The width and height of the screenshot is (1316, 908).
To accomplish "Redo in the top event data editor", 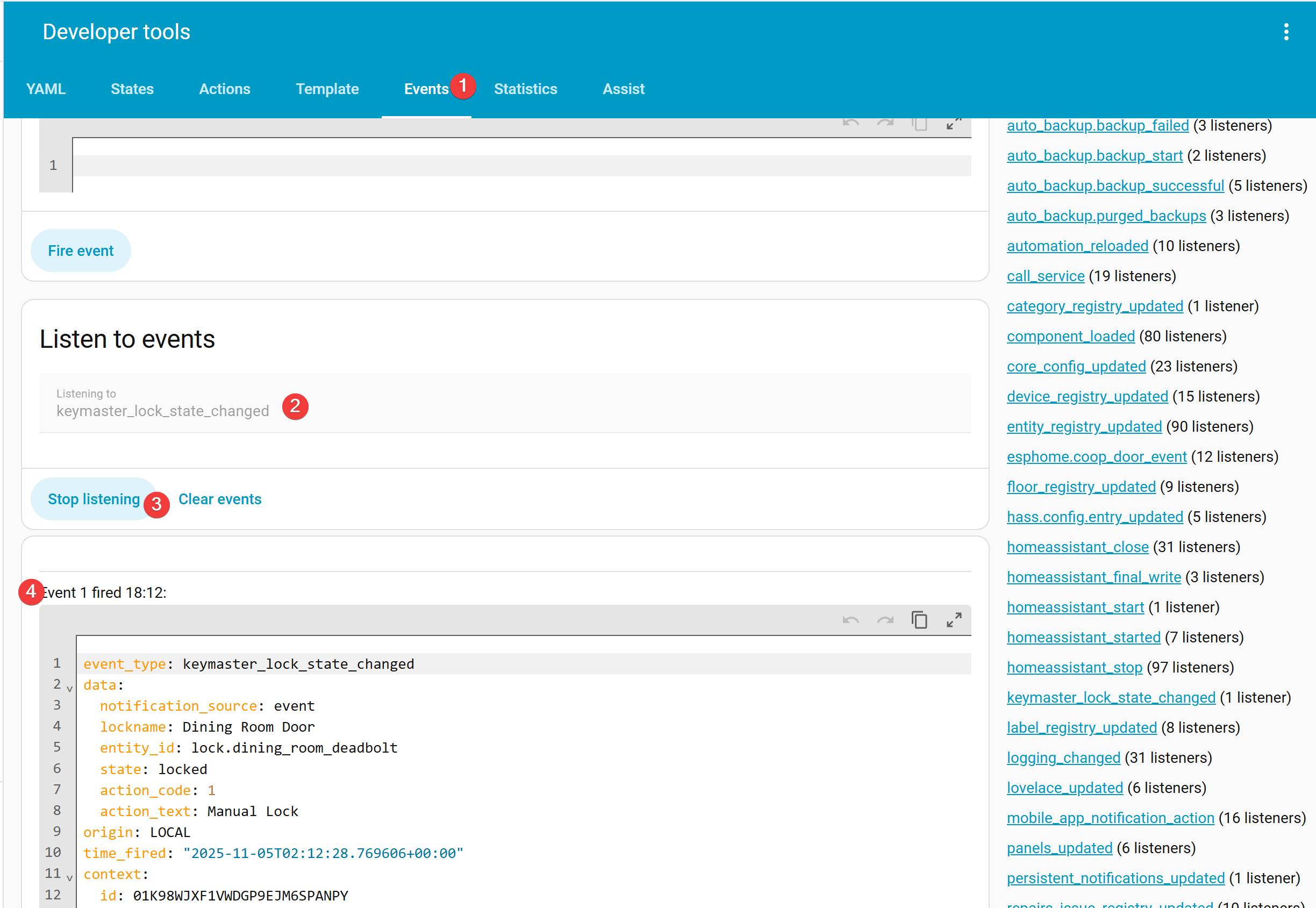I will click(885, 124).
